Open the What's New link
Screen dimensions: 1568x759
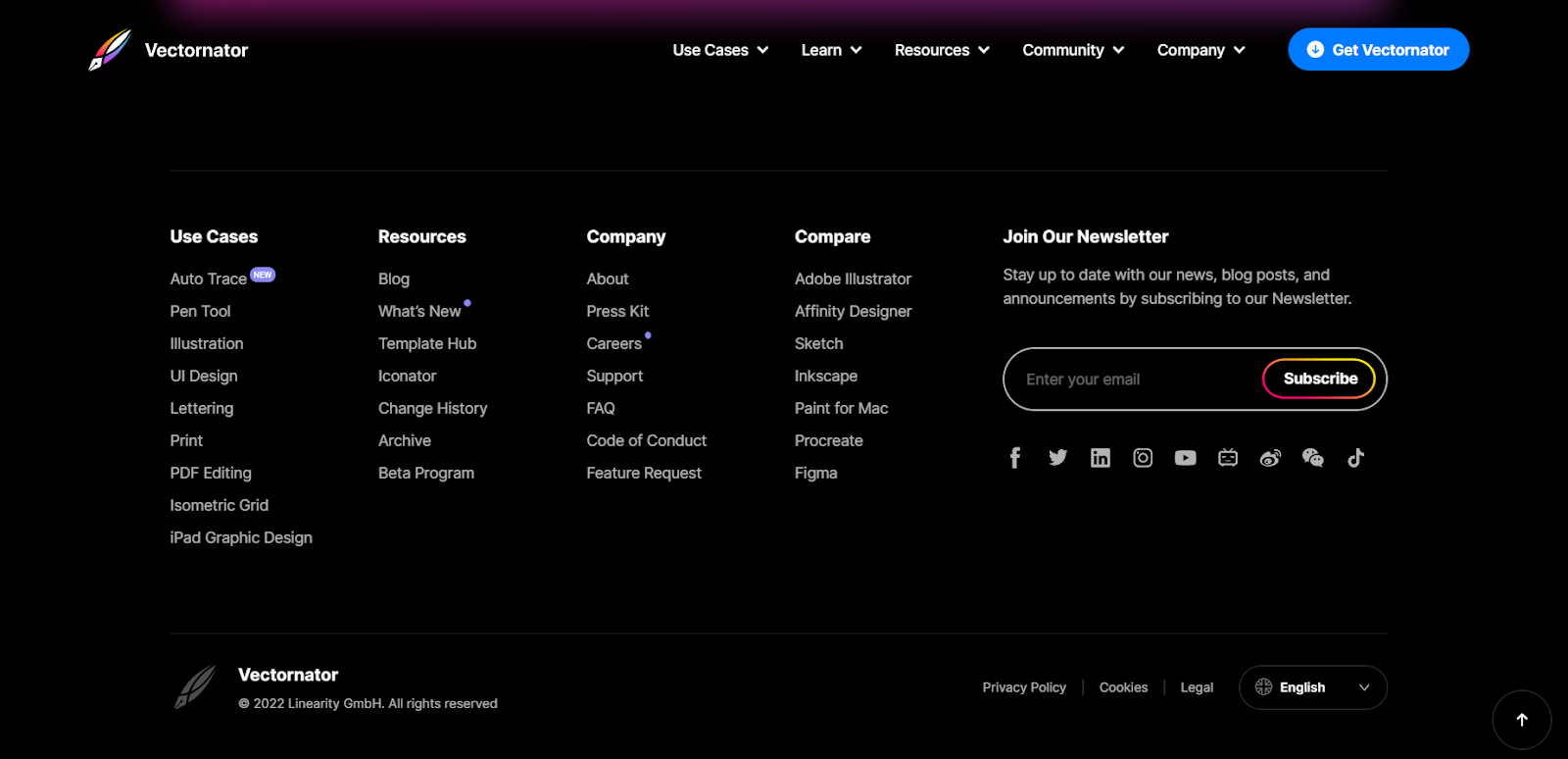(419, 312)
